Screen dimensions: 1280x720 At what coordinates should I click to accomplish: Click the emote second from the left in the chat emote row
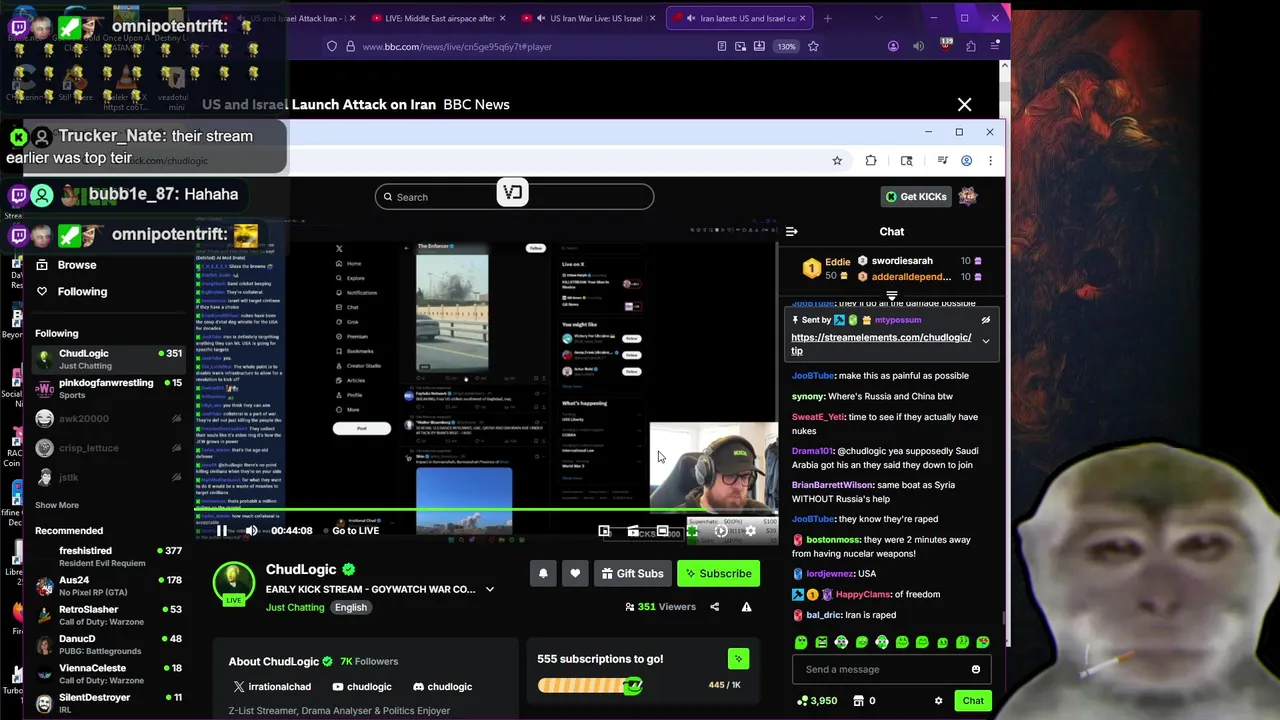[821, 642]
